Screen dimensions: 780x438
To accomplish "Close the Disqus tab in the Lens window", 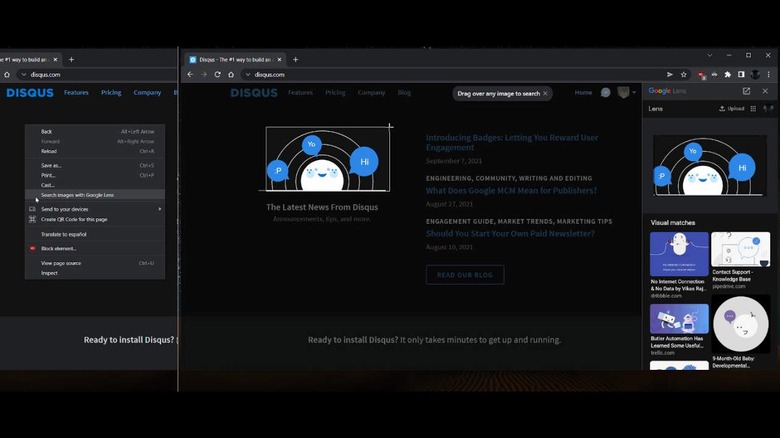I will (x=279, y=59).
